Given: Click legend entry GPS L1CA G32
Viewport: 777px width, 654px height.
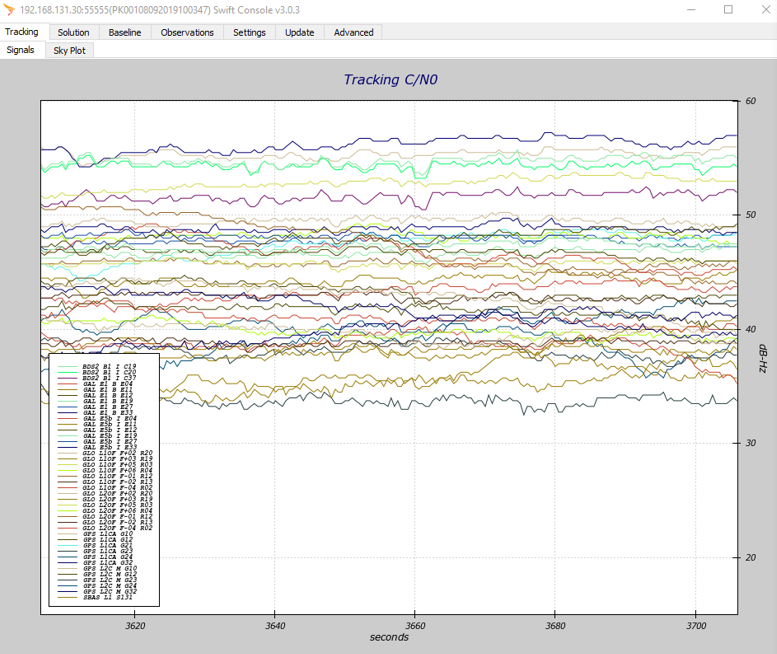Looking at the screenshot, I should coord(95,562).
